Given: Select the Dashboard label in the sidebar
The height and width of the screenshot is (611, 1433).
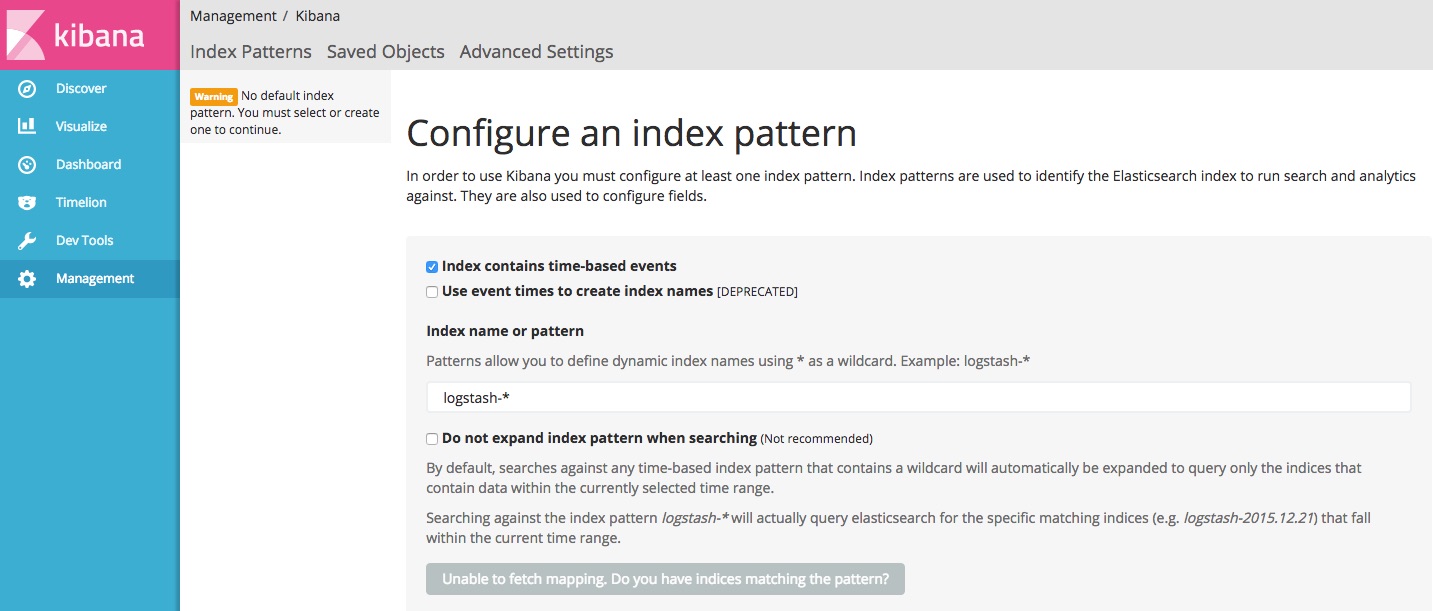Looking at the screenshot, I should [x=88, y=165].
